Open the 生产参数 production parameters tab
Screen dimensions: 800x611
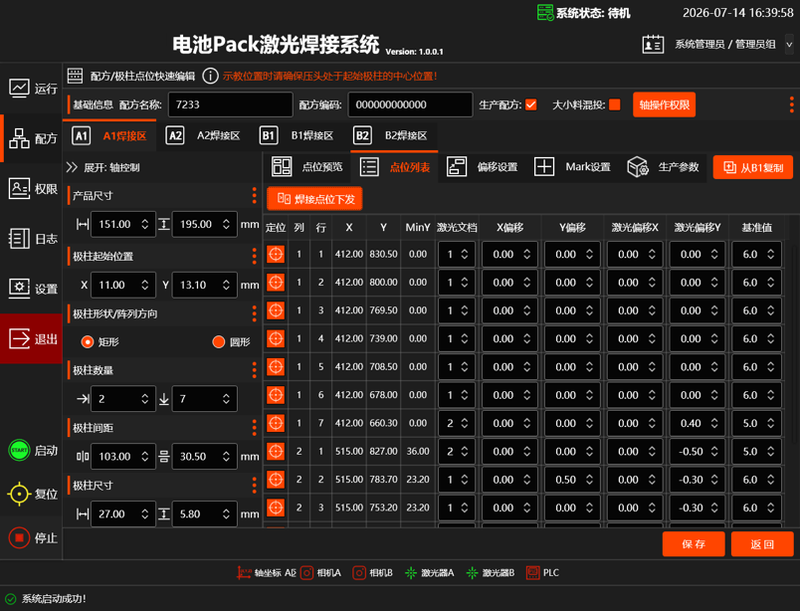coord(663,167)
